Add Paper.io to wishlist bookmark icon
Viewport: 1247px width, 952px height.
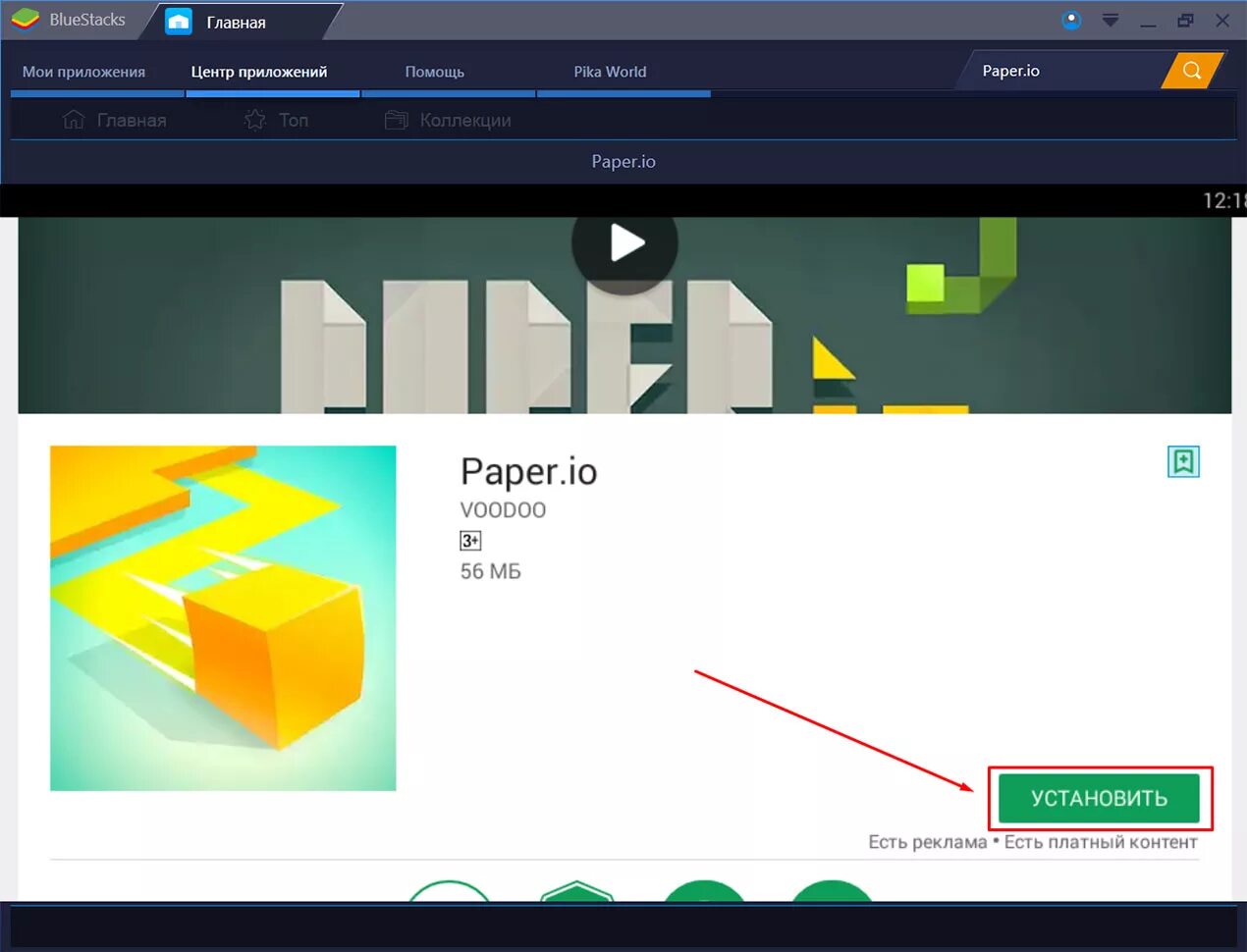pyautogui.click(x=1183, y=461)
